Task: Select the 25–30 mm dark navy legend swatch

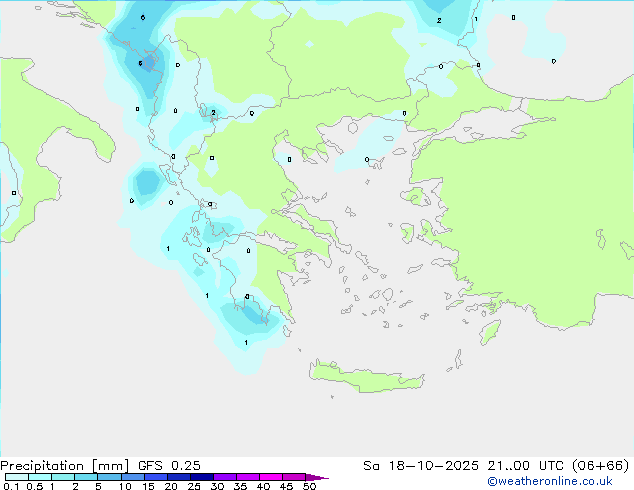Action: click(202, 477)
